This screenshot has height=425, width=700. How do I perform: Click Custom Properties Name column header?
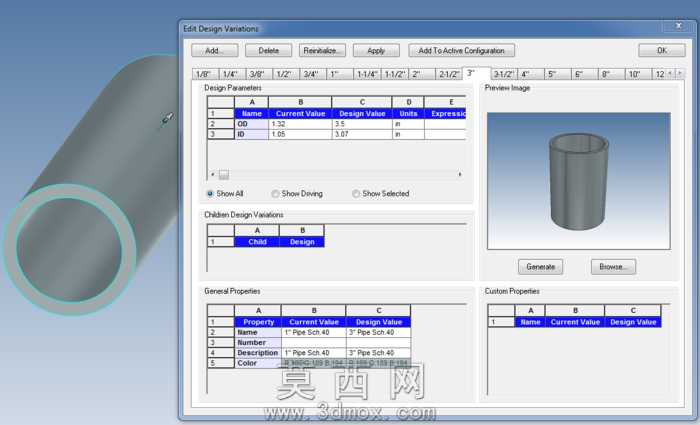pos(530,322)
